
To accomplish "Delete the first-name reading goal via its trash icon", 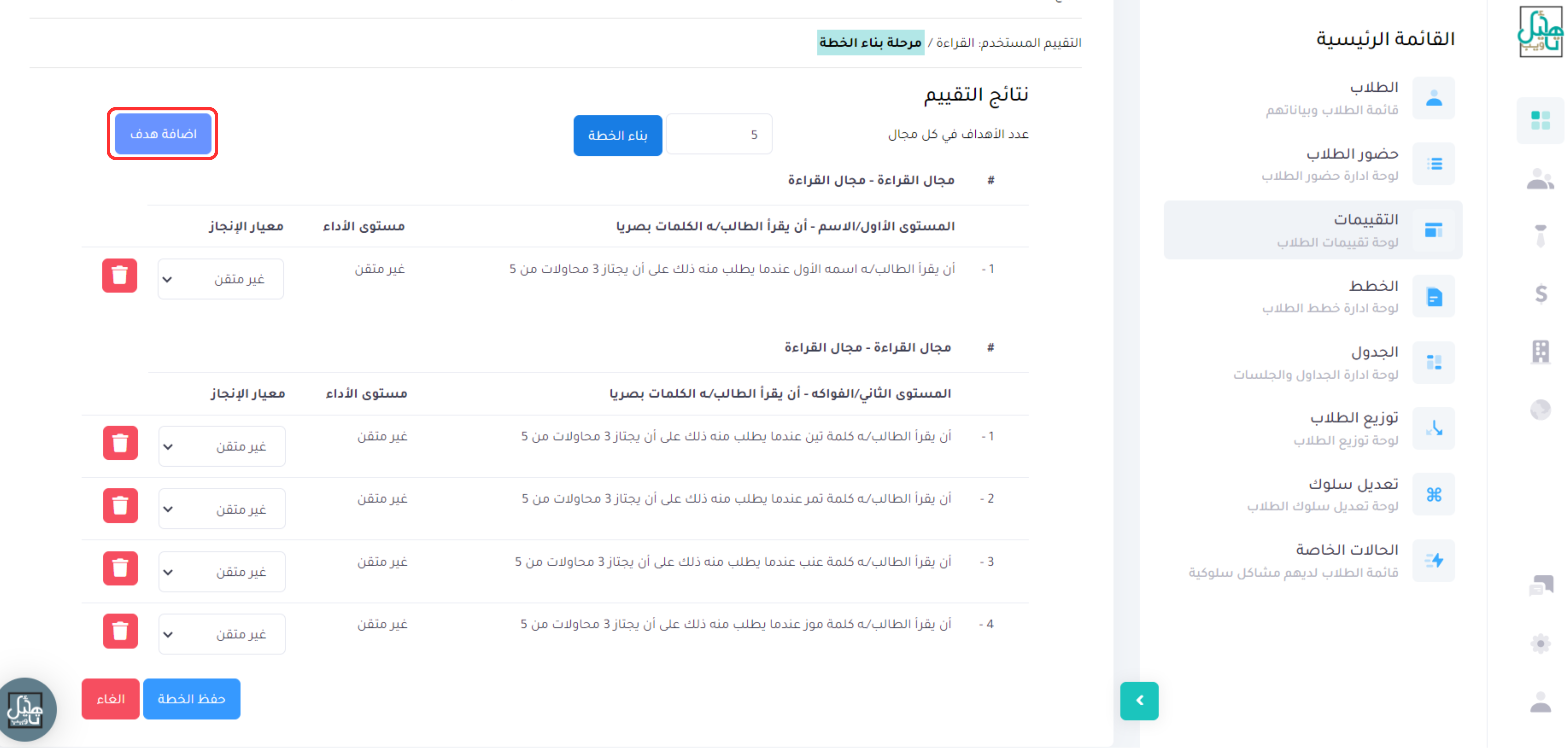I will (x=119, y=276).
